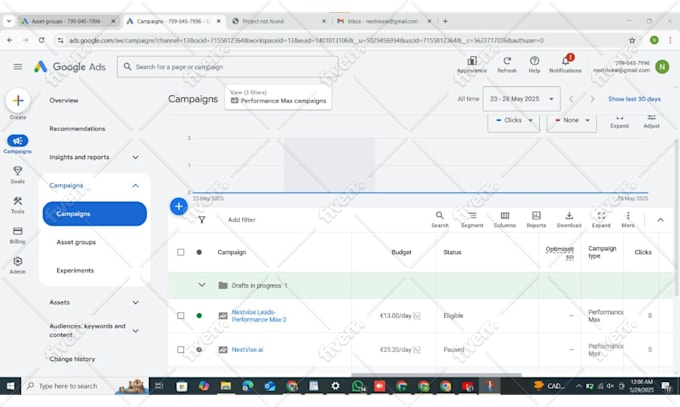
Task: Expand Audiences, keywords and content section
Action: (x=135, y=331)
